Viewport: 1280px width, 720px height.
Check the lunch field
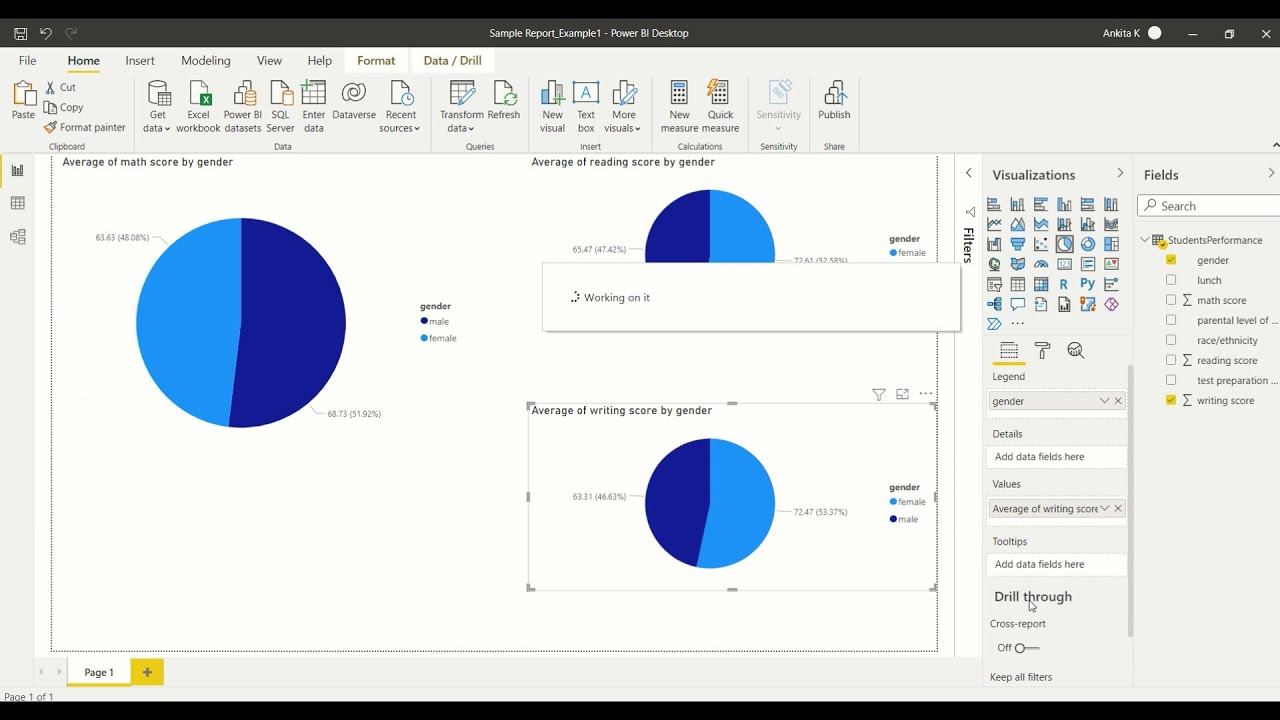(1171, 280)
